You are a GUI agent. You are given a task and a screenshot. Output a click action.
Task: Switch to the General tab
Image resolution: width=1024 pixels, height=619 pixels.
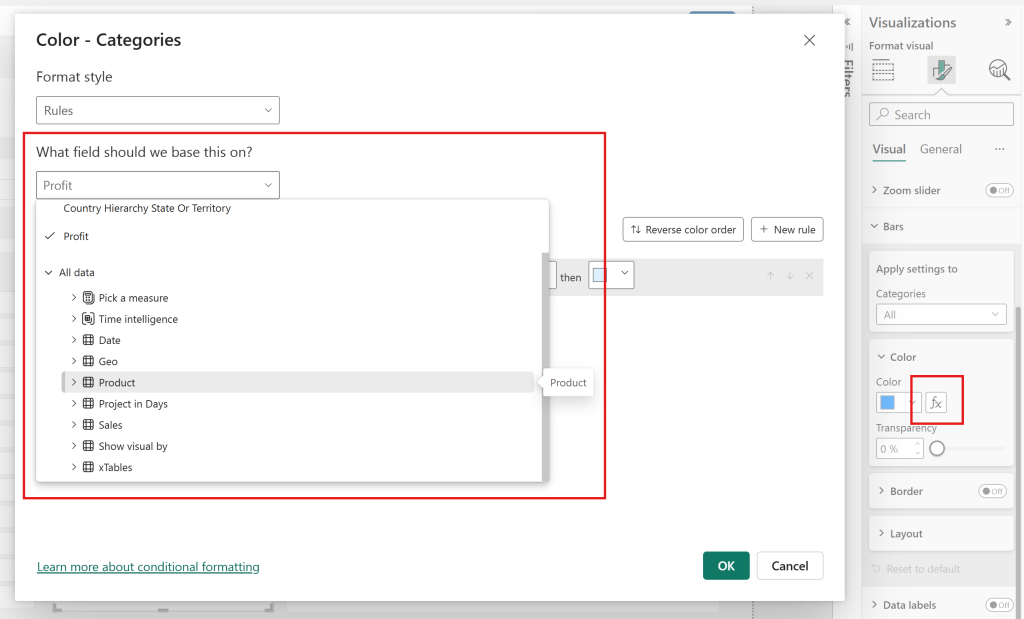940,149
